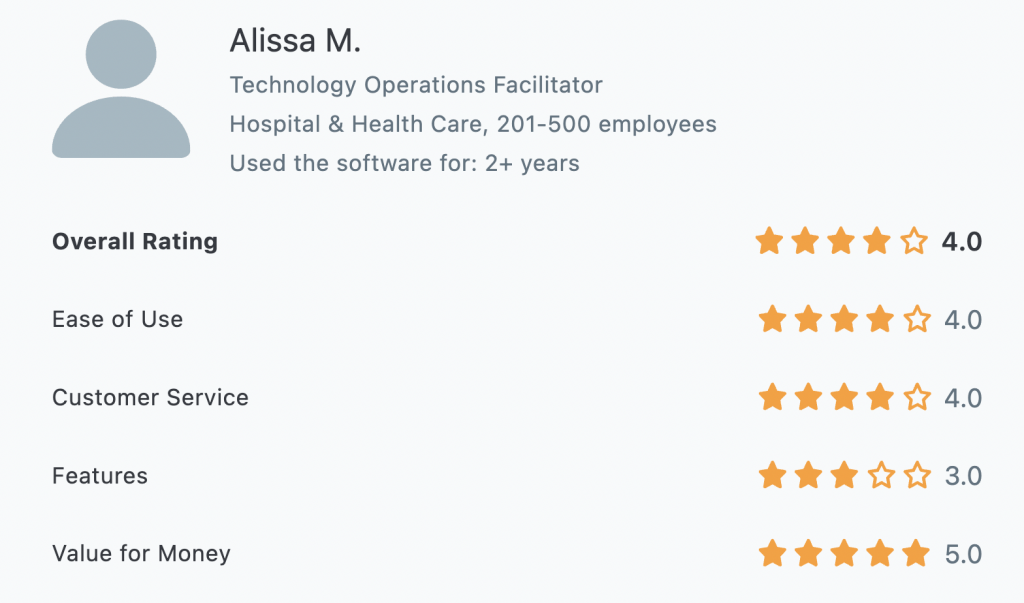
Task: Click the 'Used the software for' duration line
Action: point(404,163)
